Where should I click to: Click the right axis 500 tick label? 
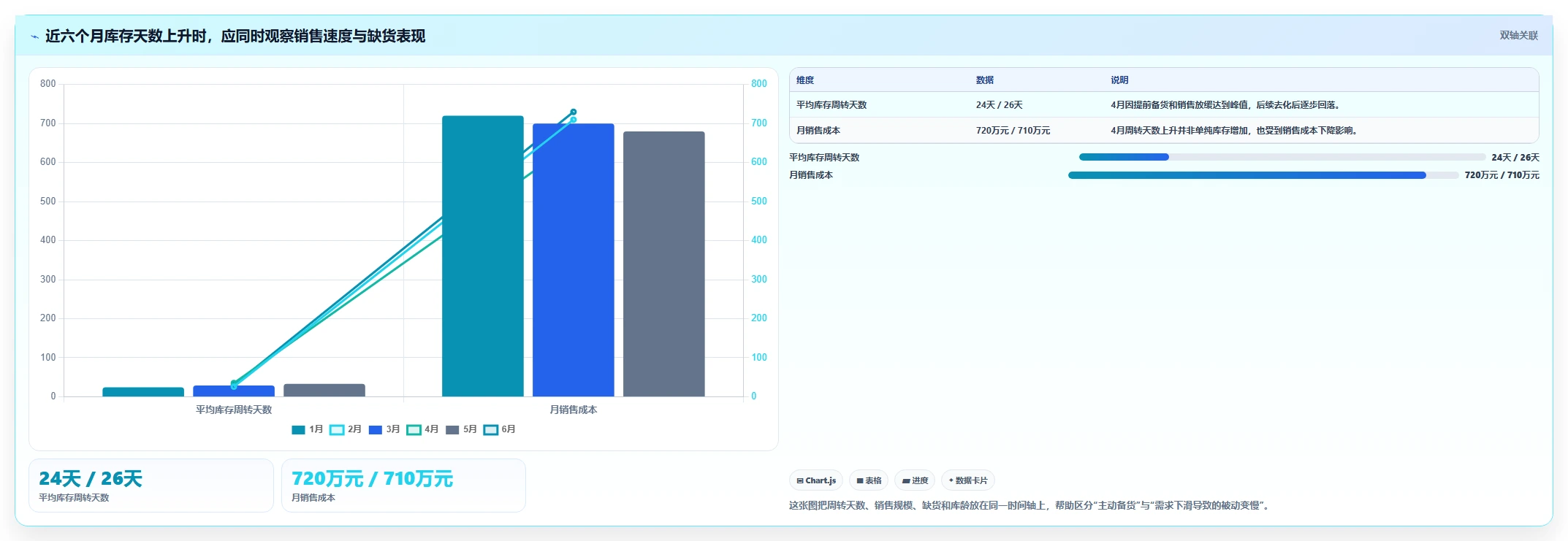click(759, 202)
